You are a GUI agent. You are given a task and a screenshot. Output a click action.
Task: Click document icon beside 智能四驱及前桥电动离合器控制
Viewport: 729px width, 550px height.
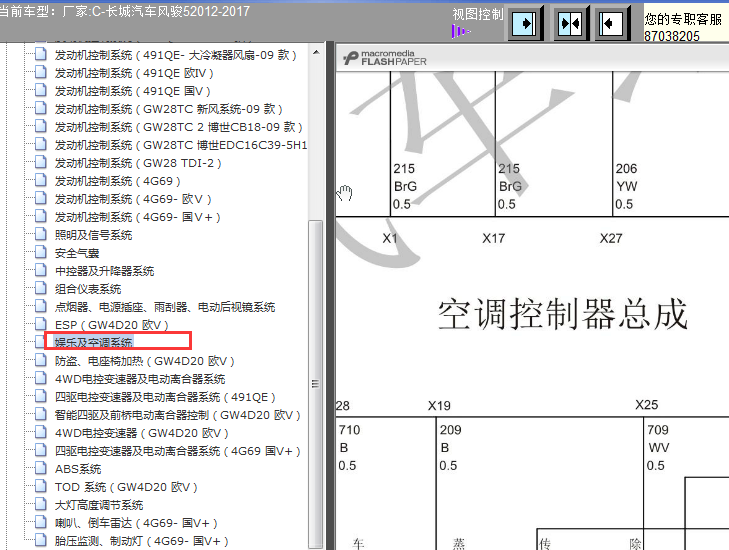41,414
